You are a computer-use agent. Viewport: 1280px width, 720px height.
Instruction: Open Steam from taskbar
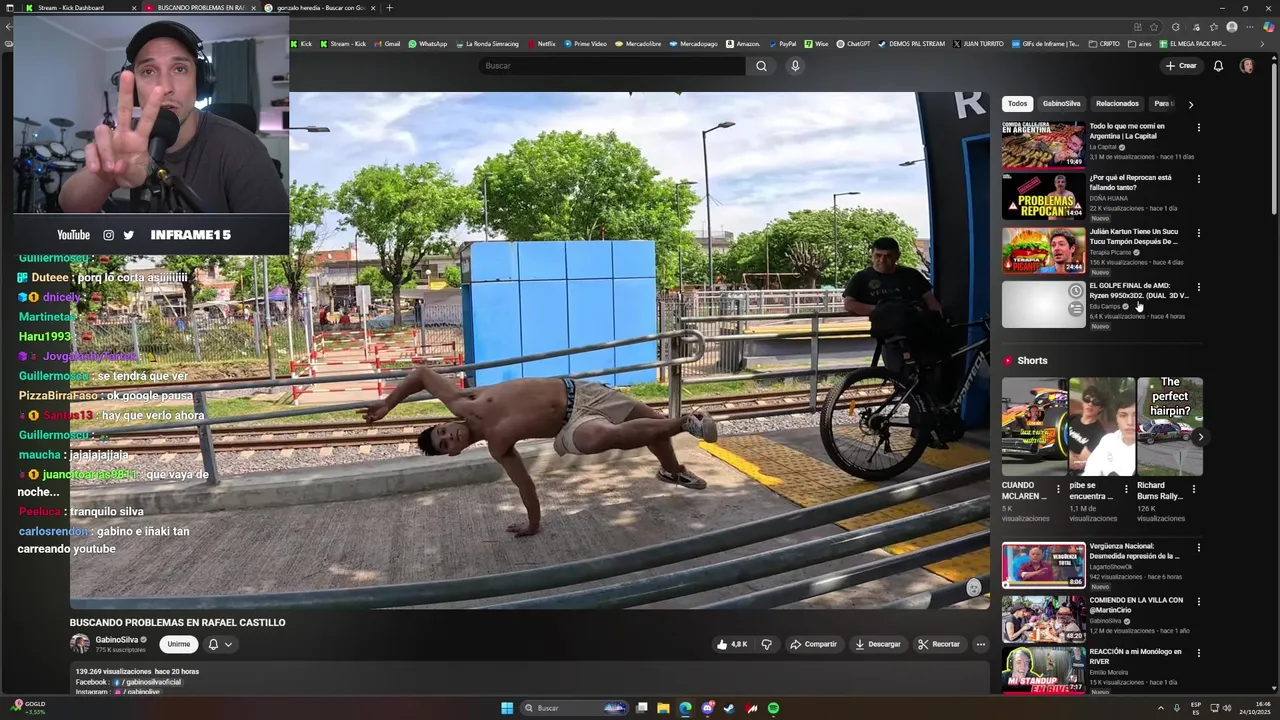[729, 708]
